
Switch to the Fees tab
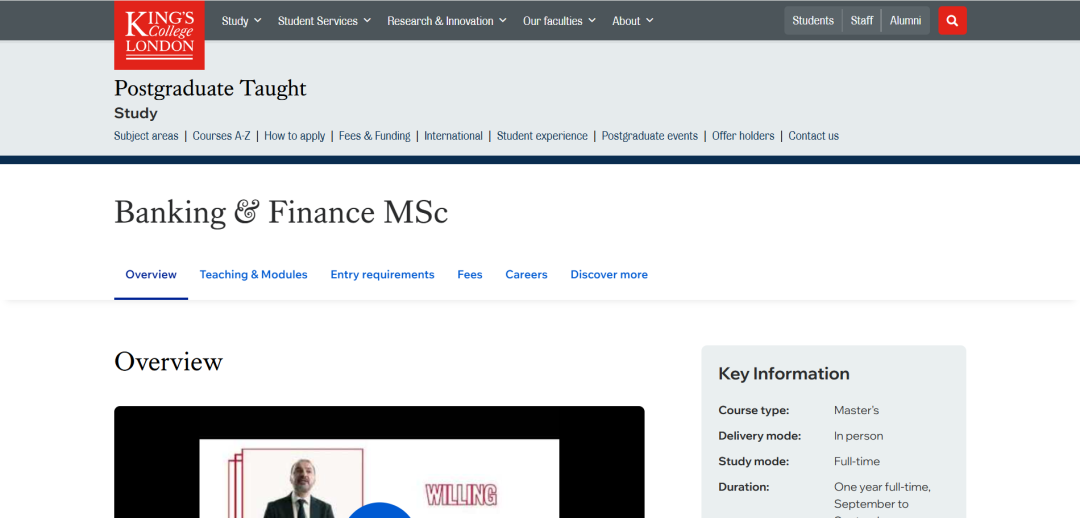tap(470, 274)
